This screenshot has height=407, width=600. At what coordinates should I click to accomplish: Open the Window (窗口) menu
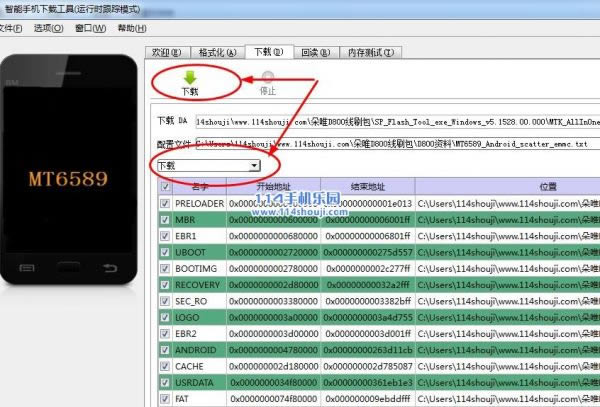88,28
